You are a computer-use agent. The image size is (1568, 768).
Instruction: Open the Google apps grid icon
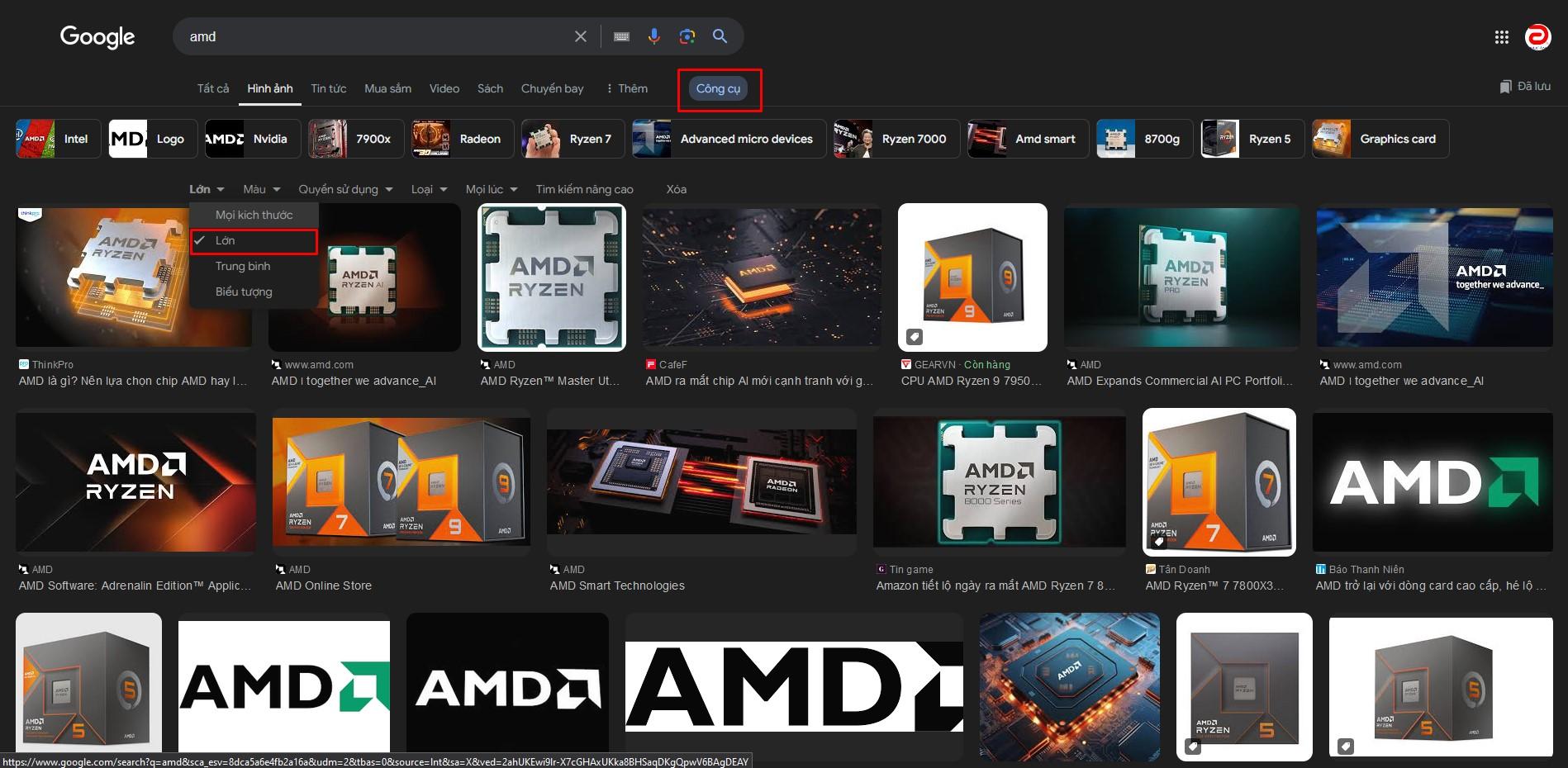click(x=1502, y=37)
